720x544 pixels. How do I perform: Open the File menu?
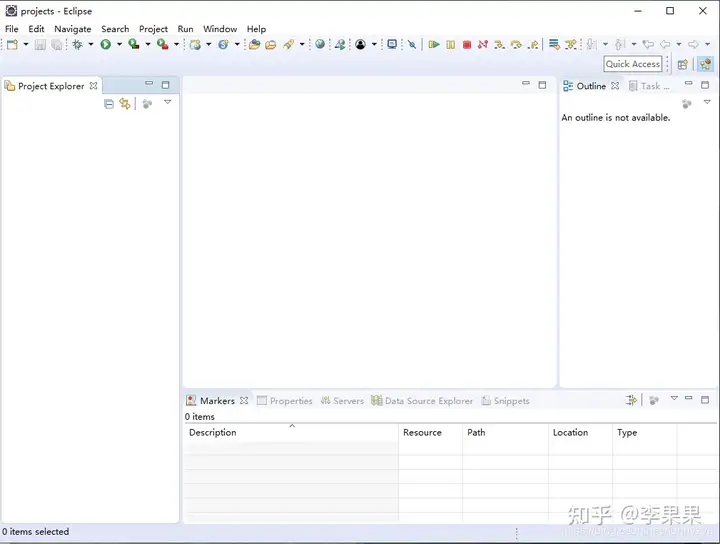[11, 29]
